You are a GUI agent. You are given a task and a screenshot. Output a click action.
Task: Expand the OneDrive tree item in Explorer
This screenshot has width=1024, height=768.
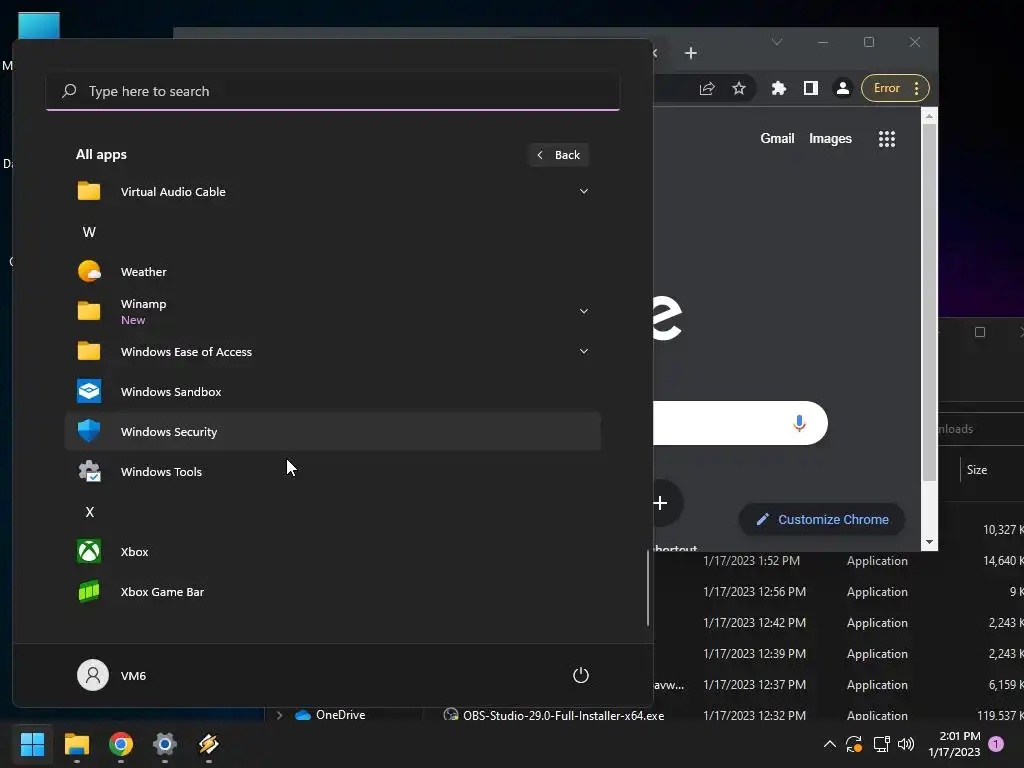pos(280,715)
